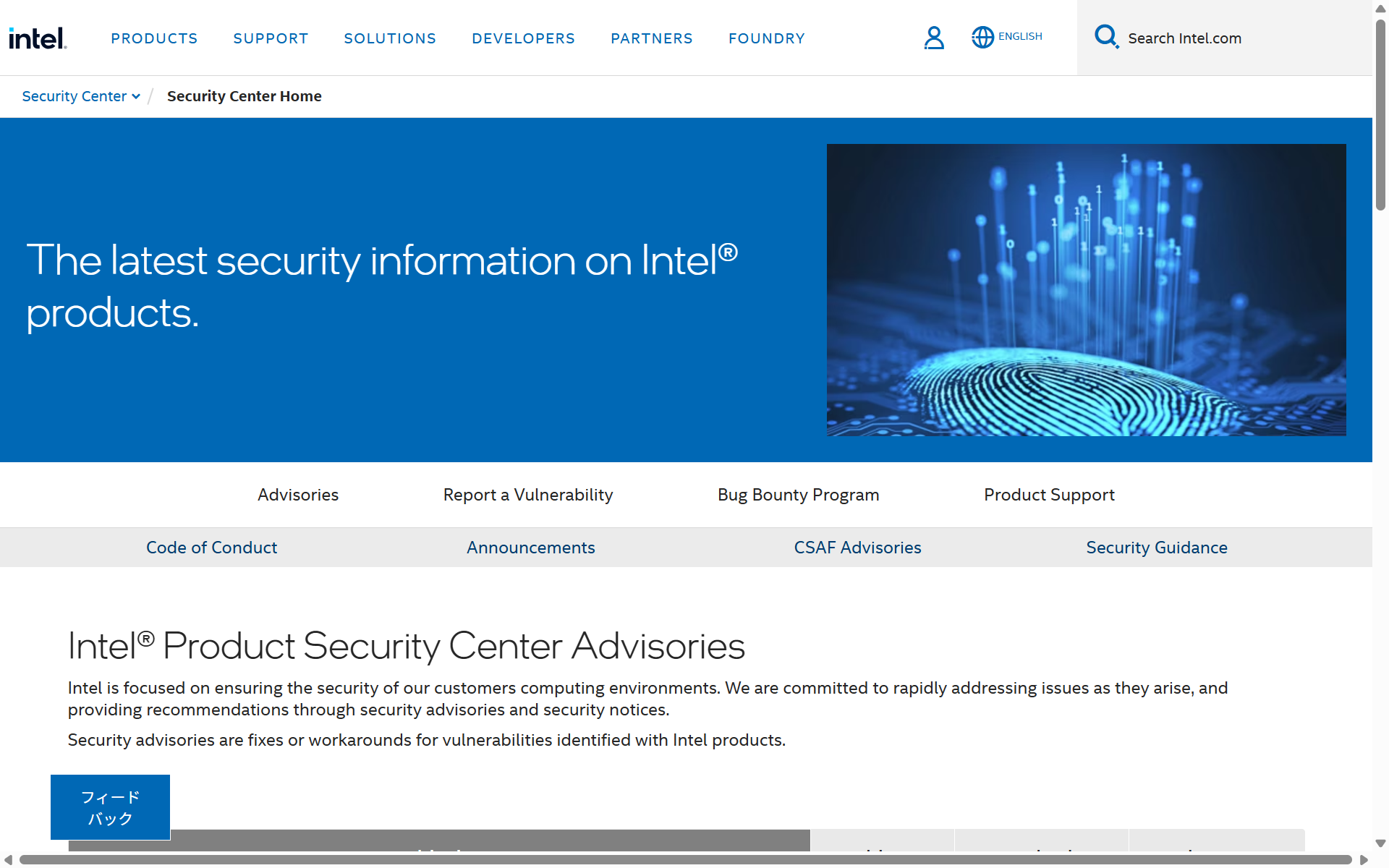The width and height of the screenshot is (1389, 868).
Task: Open the Developers navigation menu
Action: click(523, 38)
